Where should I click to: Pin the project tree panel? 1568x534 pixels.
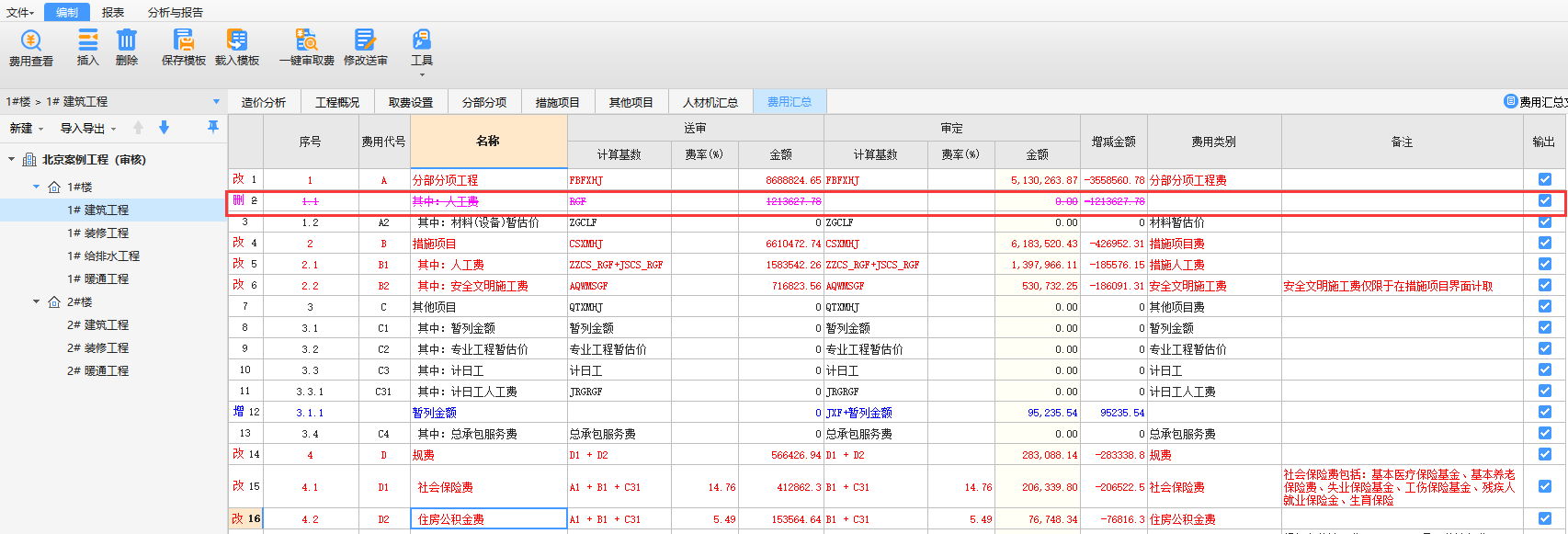point(213,128)
